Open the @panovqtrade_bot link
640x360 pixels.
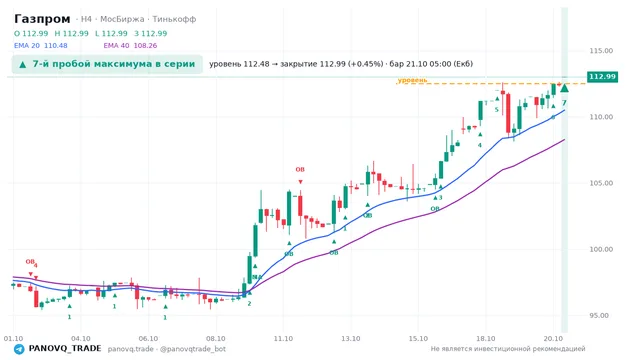coord(193,349)
